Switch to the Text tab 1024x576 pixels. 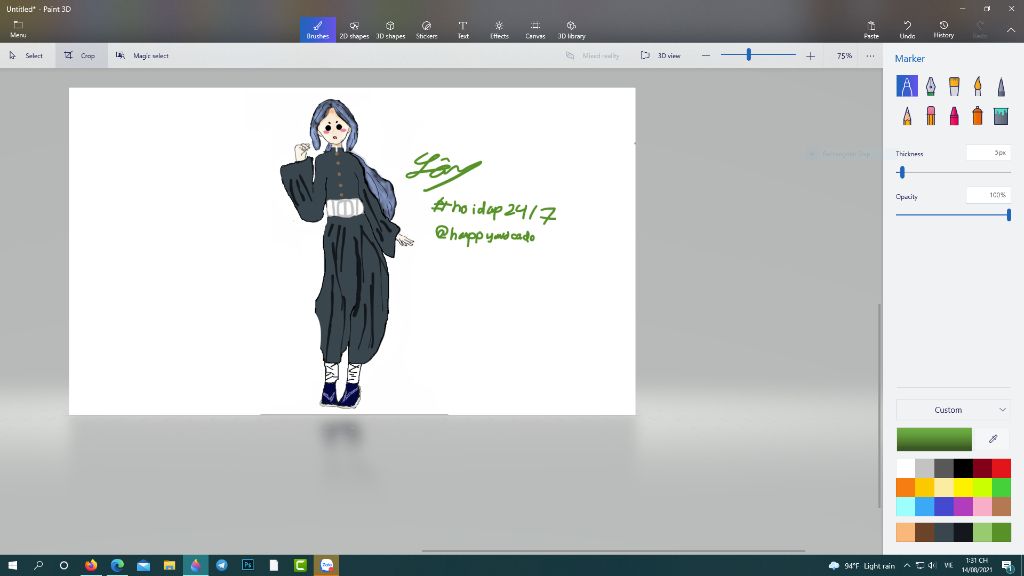[x=463, y=29]
